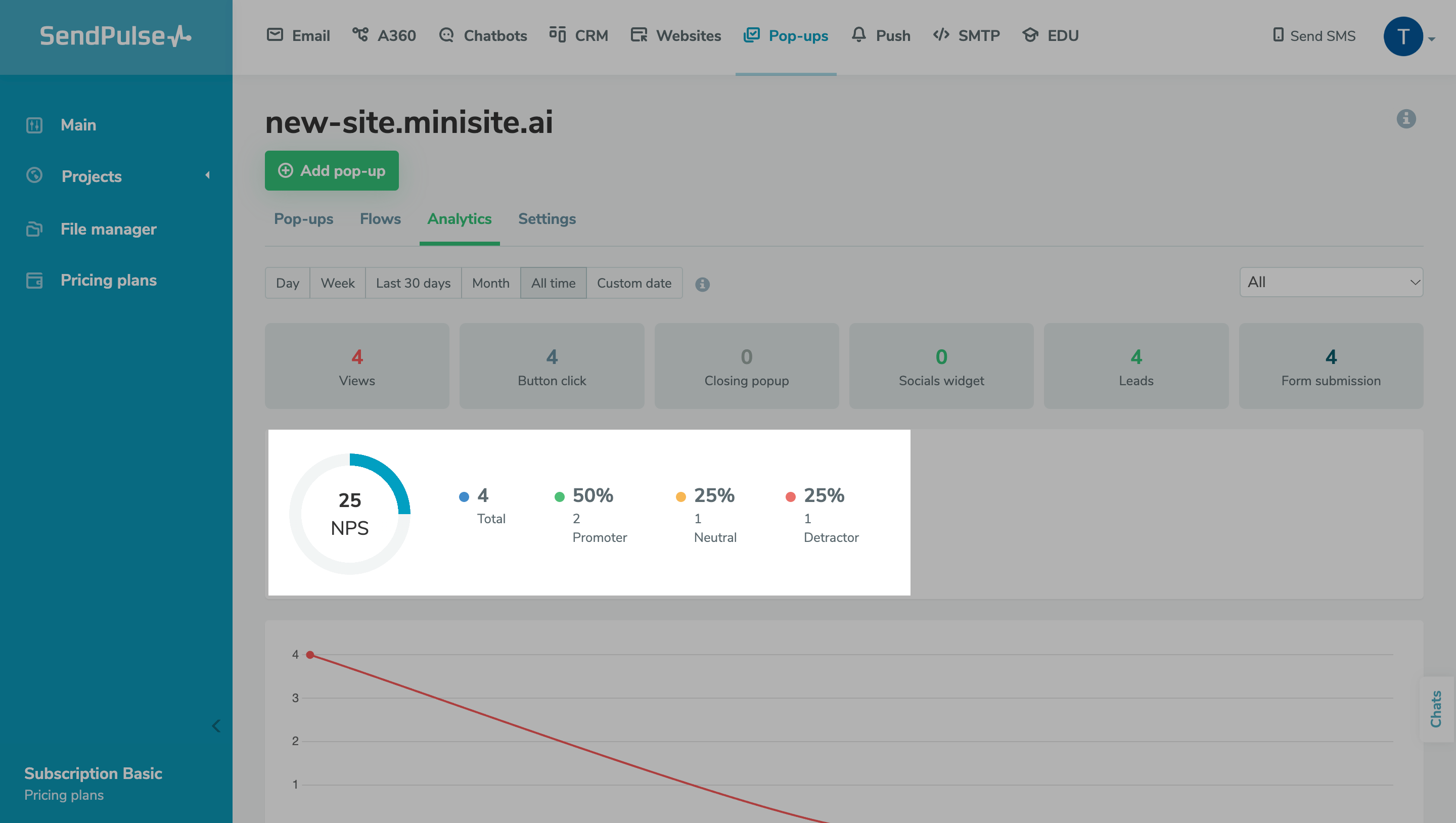This screenshot has height=823, width=1456.
Task: Click the Send SMS phone icon
Action: tap(1278, 35)
